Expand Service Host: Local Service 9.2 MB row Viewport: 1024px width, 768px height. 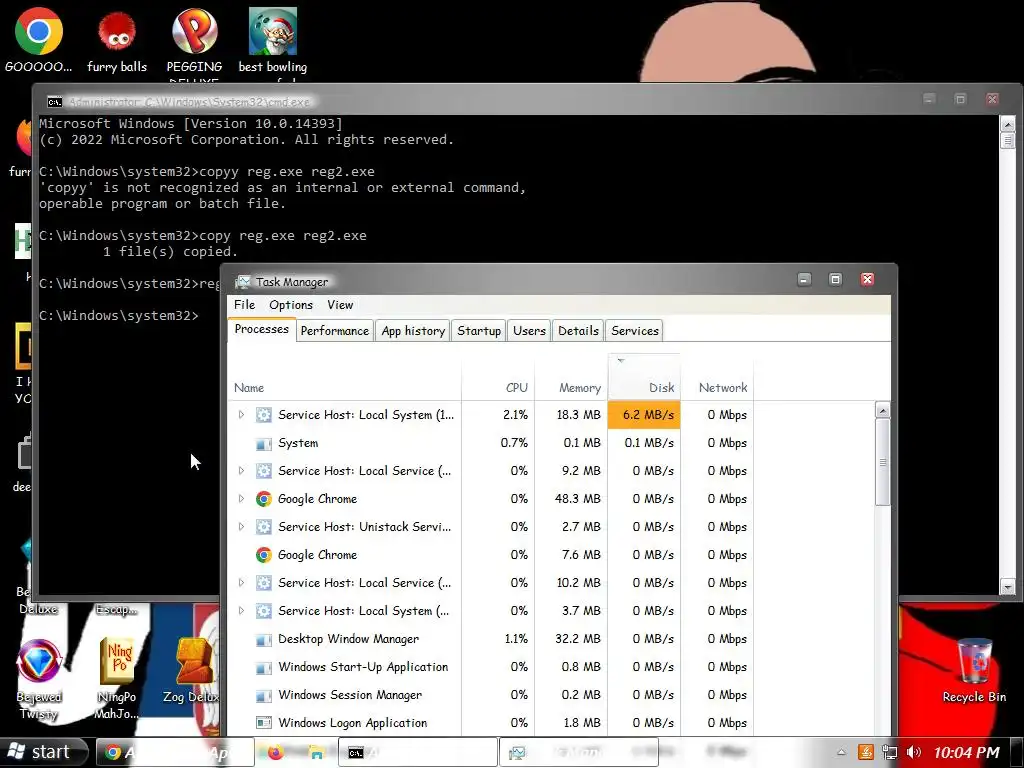pyautogui.click(x=241, y=471)
